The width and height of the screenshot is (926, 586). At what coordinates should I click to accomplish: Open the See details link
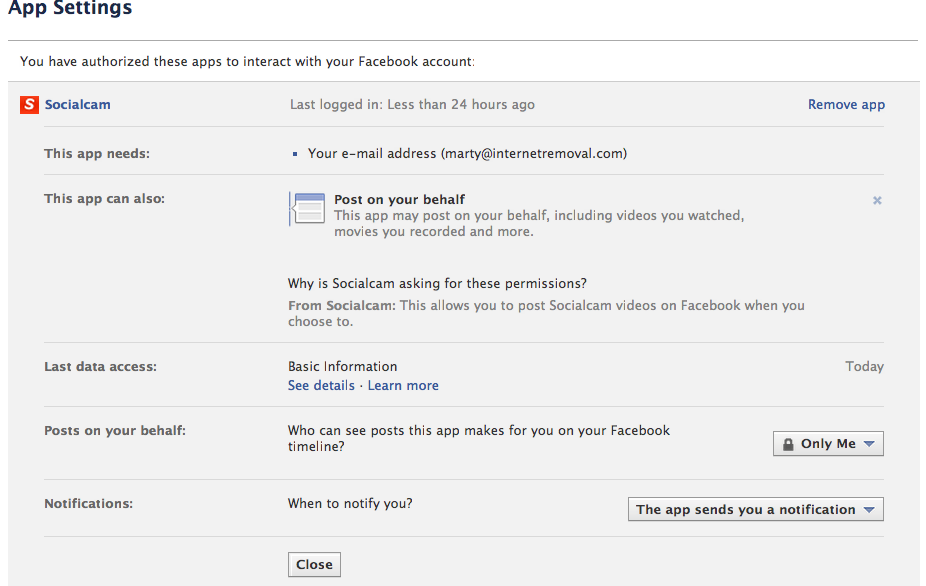pos(321,385)
